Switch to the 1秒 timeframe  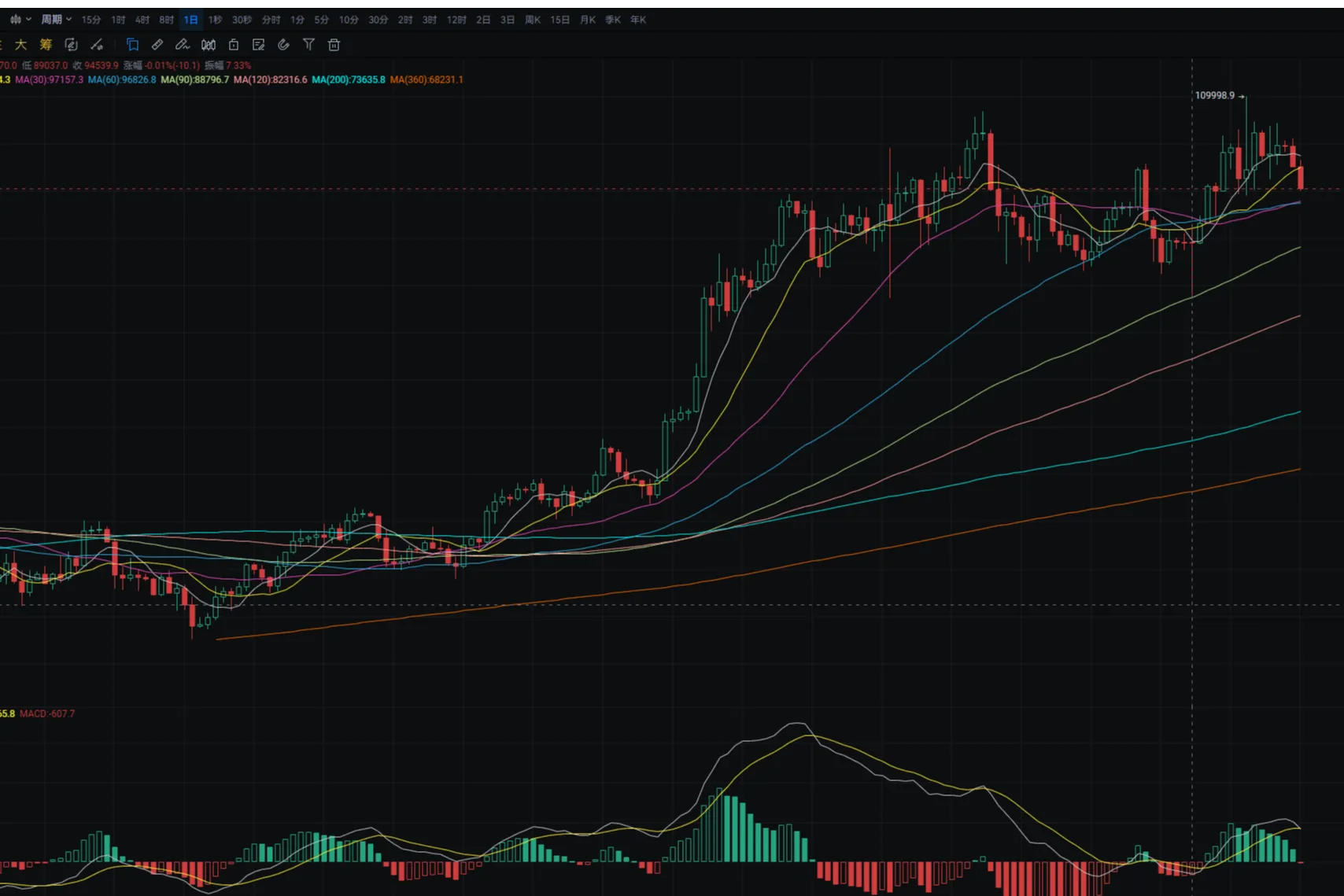[x=215, y=20]
